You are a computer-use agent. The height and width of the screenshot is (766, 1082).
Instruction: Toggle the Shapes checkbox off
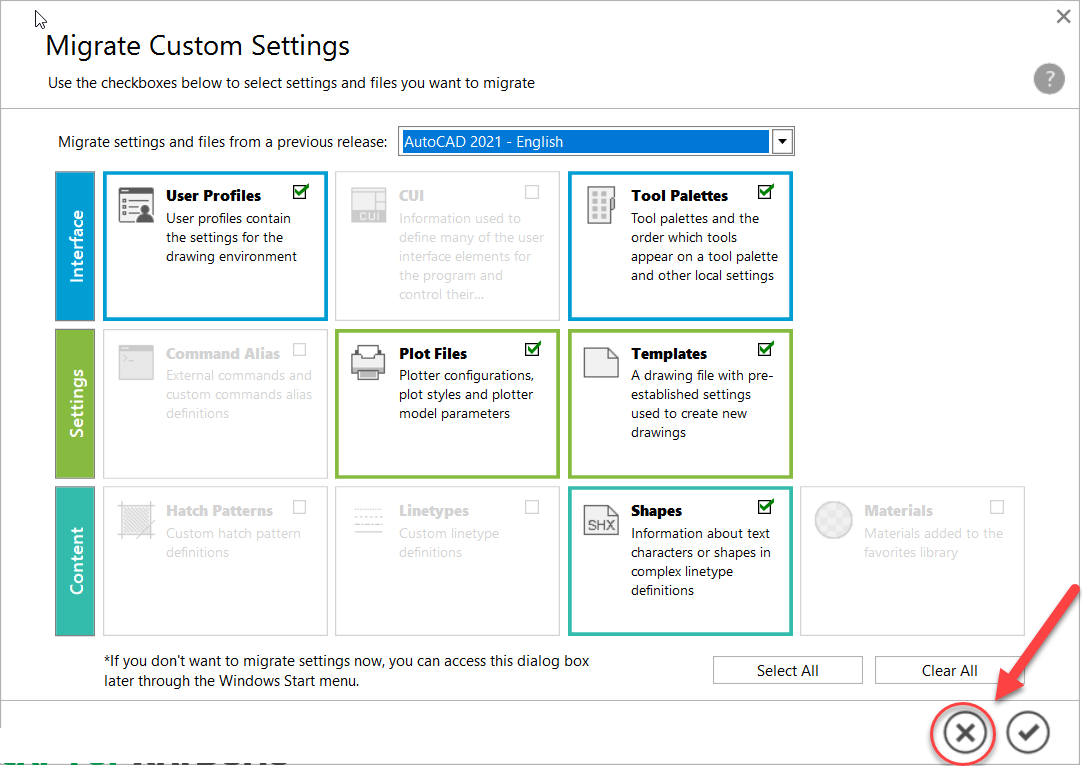pyautogui.click(x=765, y=506)
